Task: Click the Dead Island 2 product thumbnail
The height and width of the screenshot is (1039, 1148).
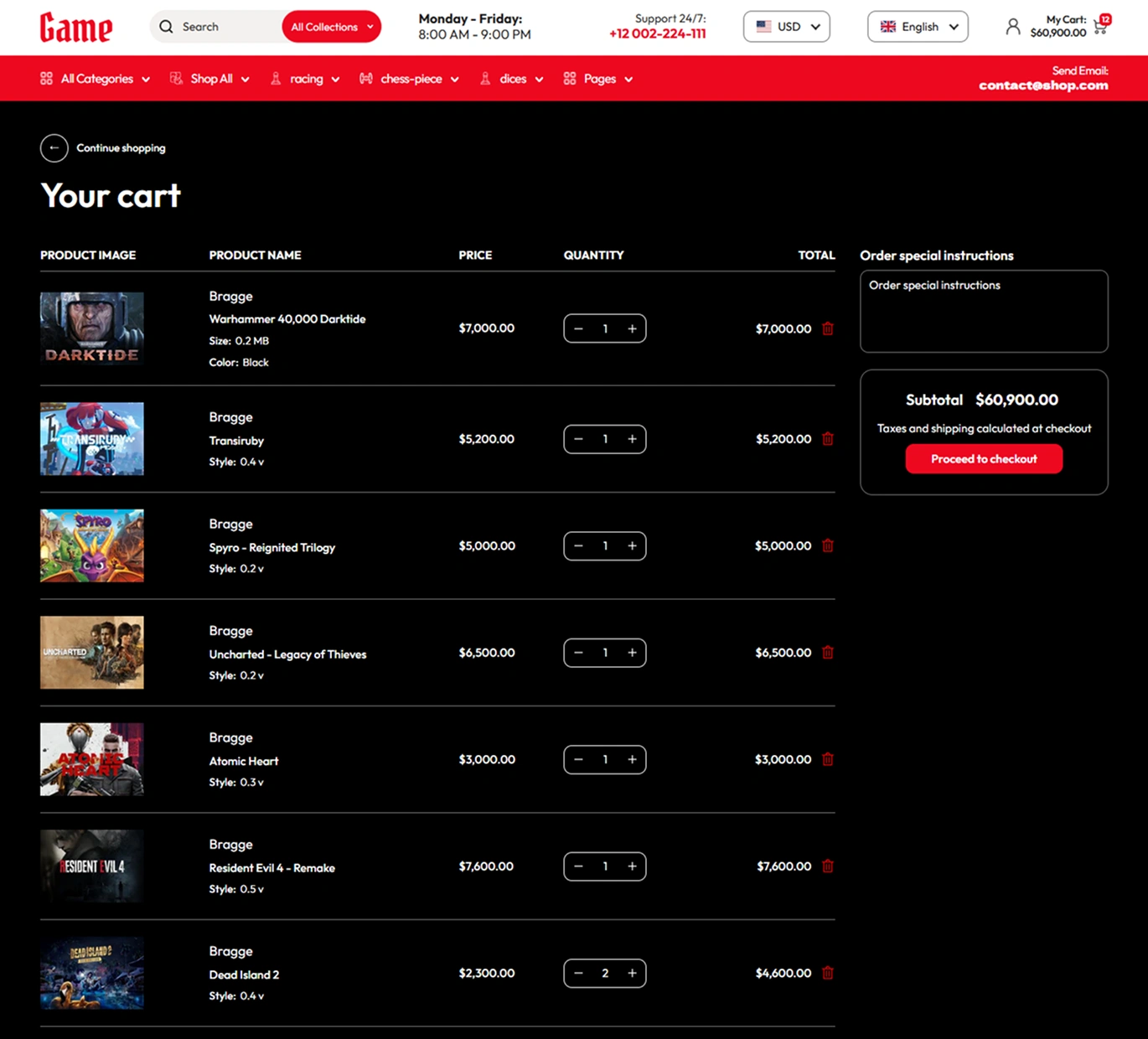Action: [92, 973]
